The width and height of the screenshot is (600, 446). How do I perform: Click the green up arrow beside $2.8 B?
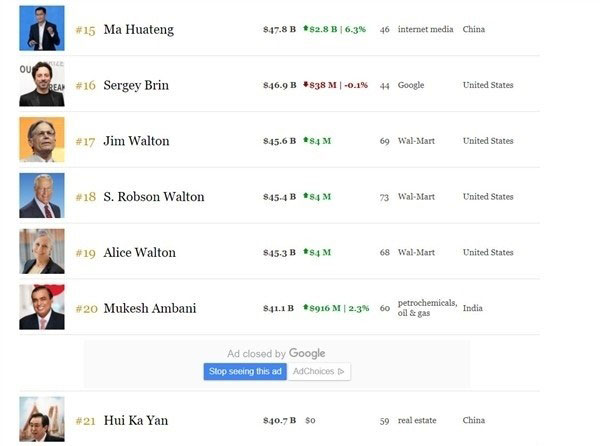coord(305,28)
